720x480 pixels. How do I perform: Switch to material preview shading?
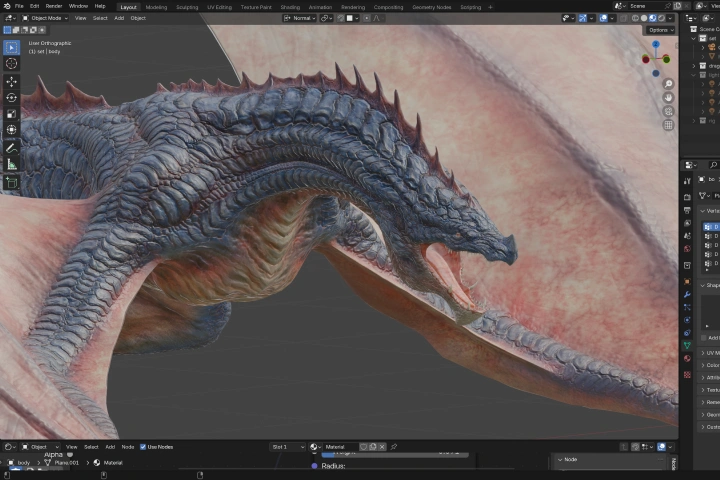[x=653, y=18]
